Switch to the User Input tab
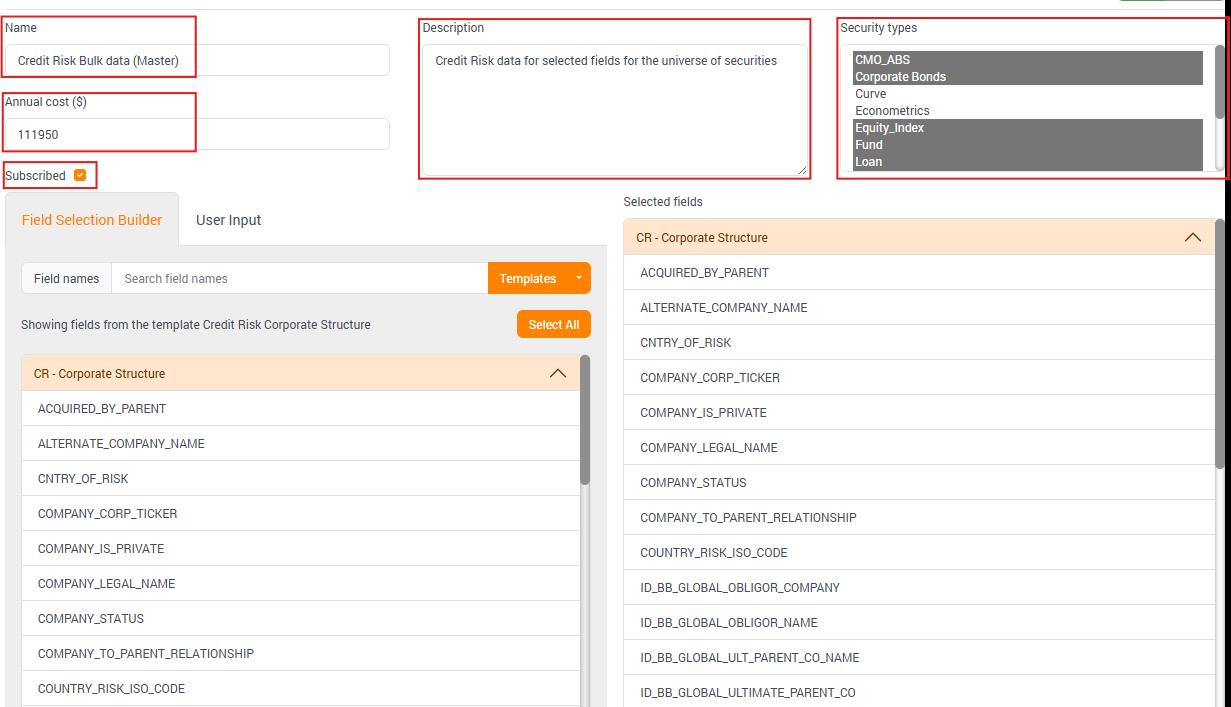Viewport: 1231px width, 707px height. coord(228,220)
